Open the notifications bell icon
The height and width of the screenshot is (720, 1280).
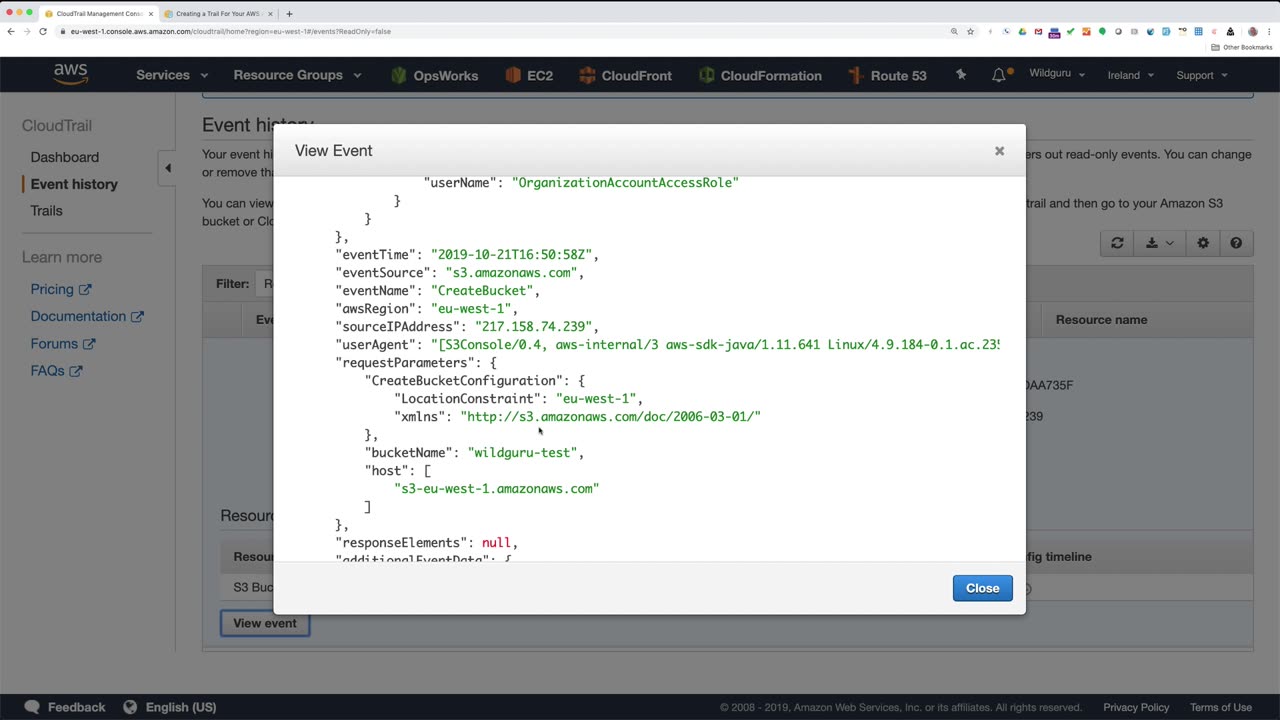pos(999,75)
